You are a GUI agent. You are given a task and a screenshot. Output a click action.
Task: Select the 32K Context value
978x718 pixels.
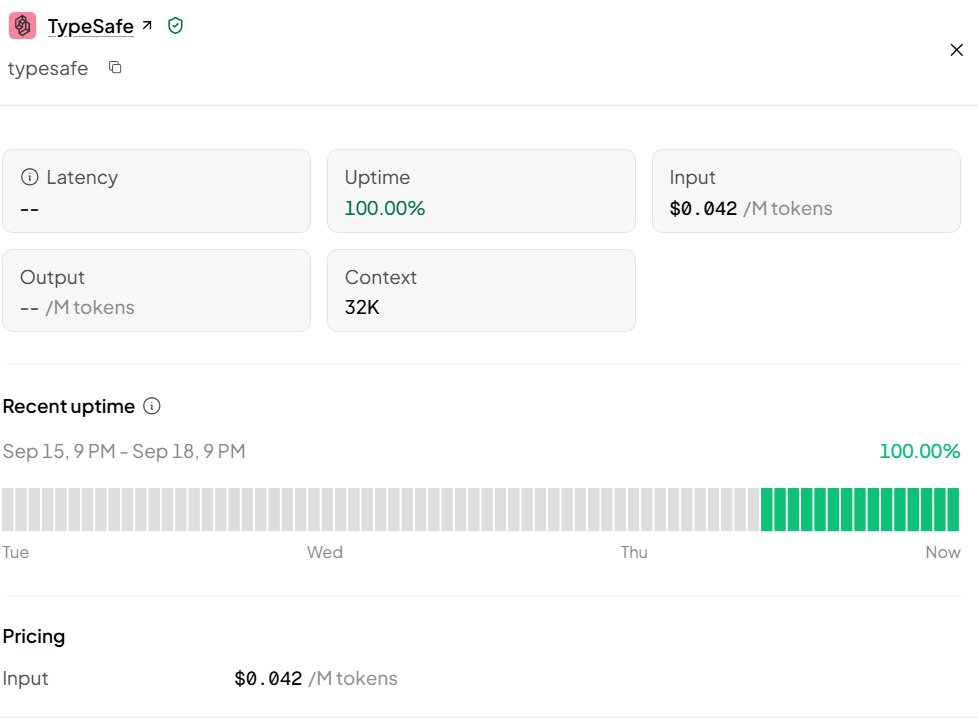pos(362,307)
